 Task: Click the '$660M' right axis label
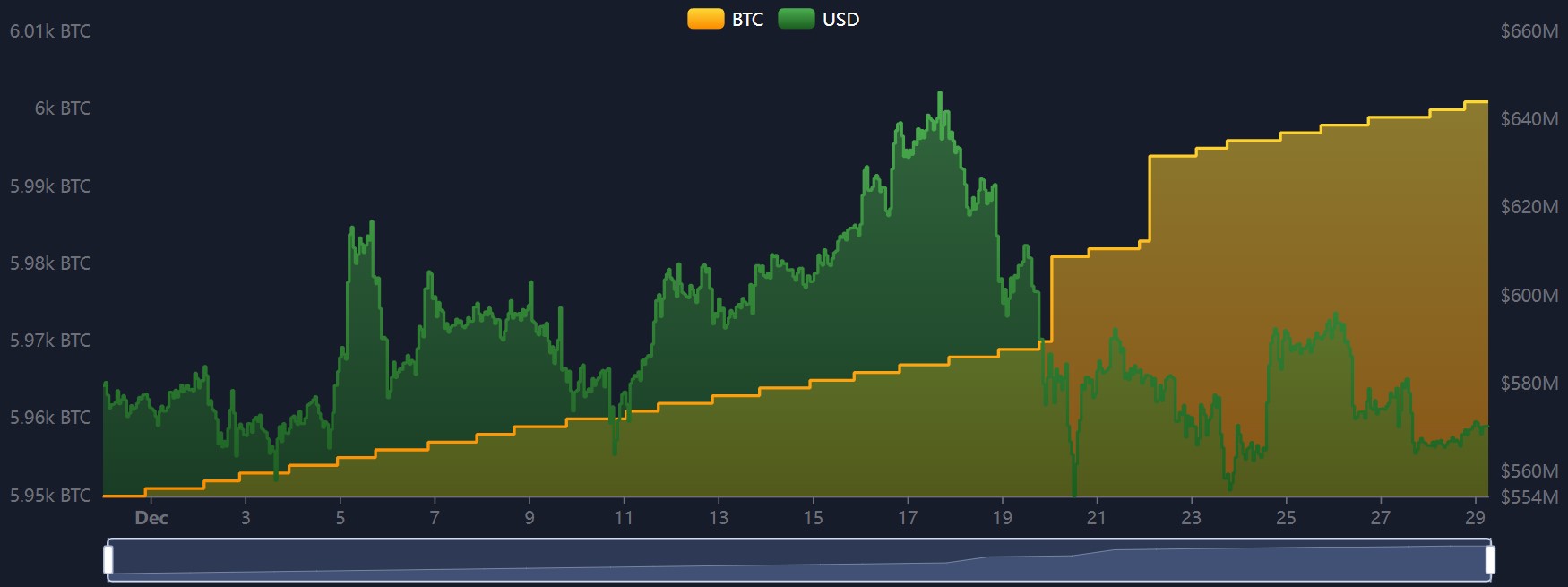pos(1529,31)
